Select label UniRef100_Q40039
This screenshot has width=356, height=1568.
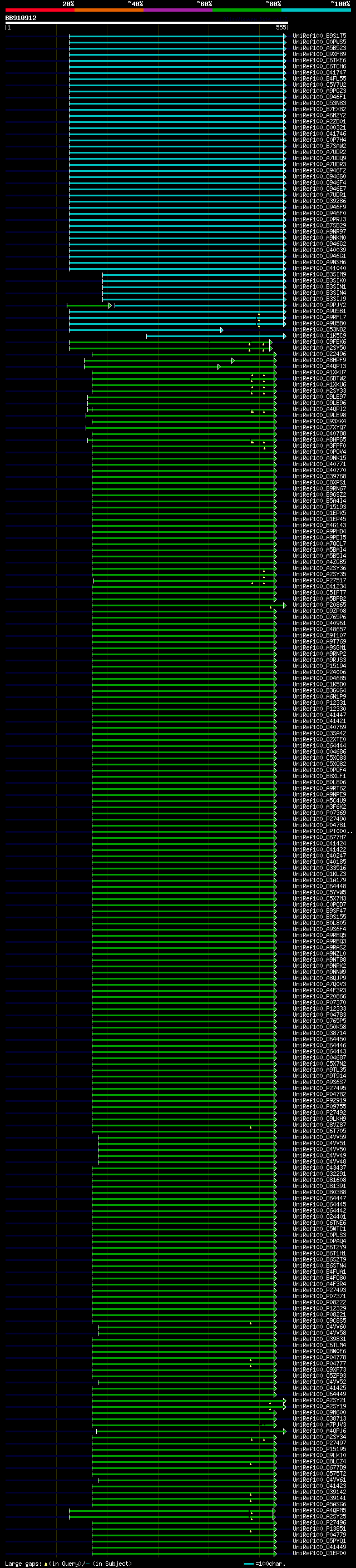319,250
